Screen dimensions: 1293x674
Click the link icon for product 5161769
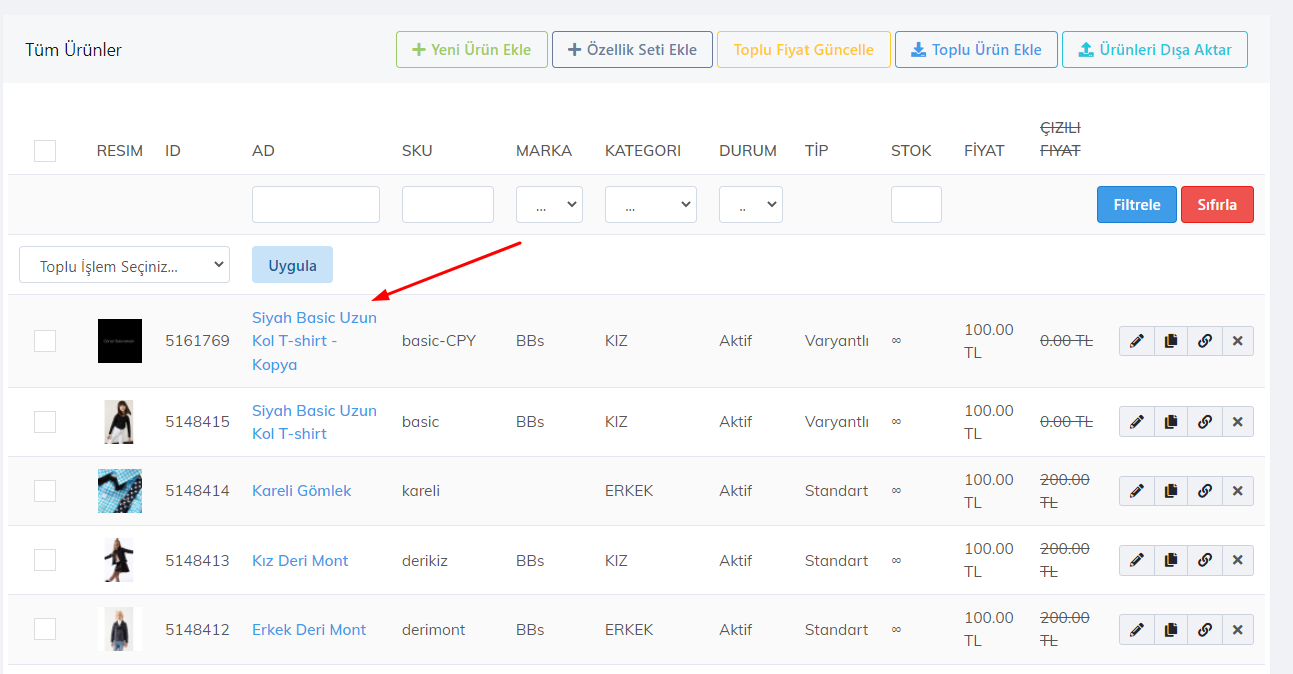(1204, 341)
